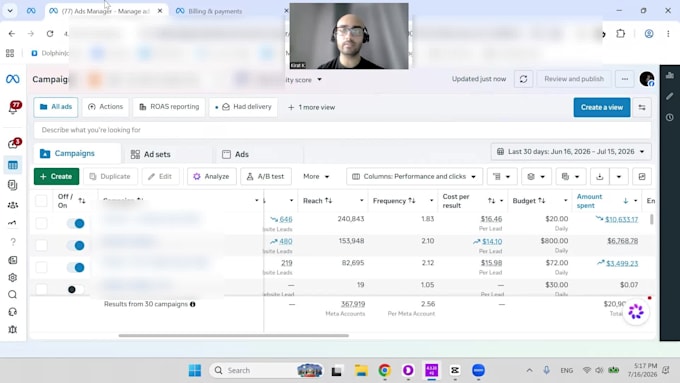Click the export download icon
Viewport: 680px width, 383px height.
pyautogui.click(x=600, y=177)
